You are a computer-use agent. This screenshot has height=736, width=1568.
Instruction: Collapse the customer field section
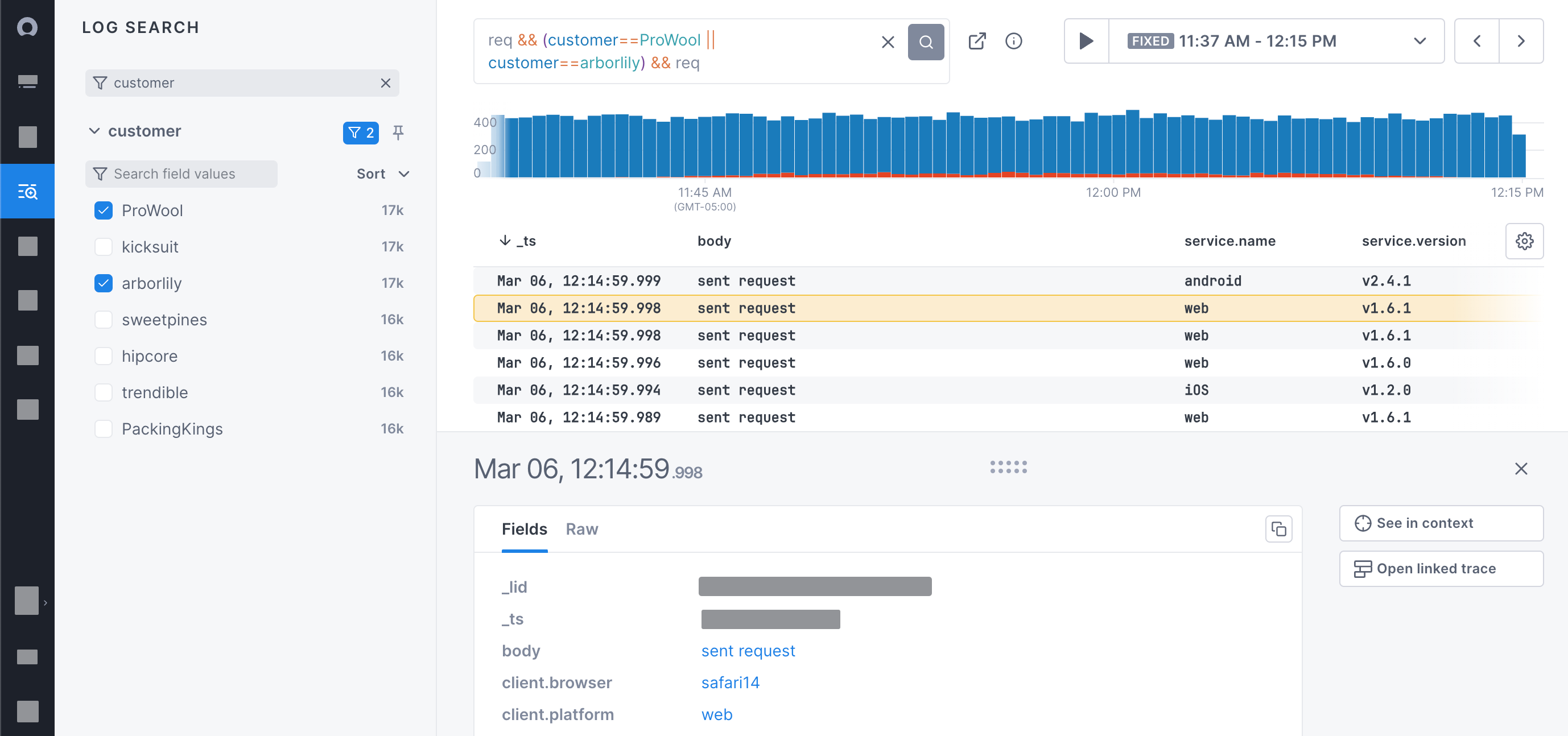[x=94, y=130]
